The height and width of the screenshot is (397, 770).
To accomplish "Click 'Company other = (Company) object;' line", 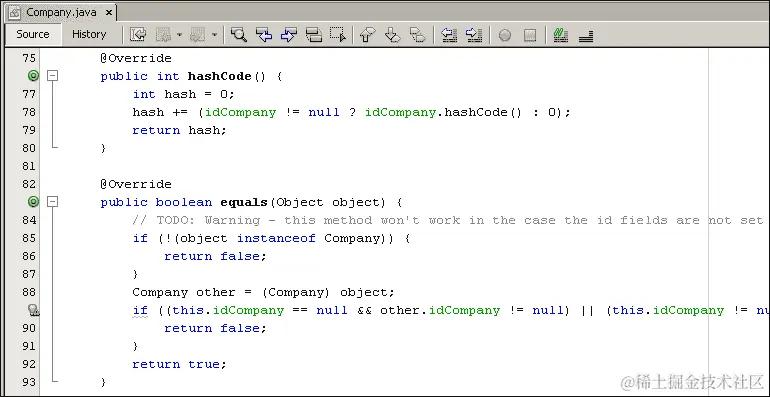I will [263, 292].
